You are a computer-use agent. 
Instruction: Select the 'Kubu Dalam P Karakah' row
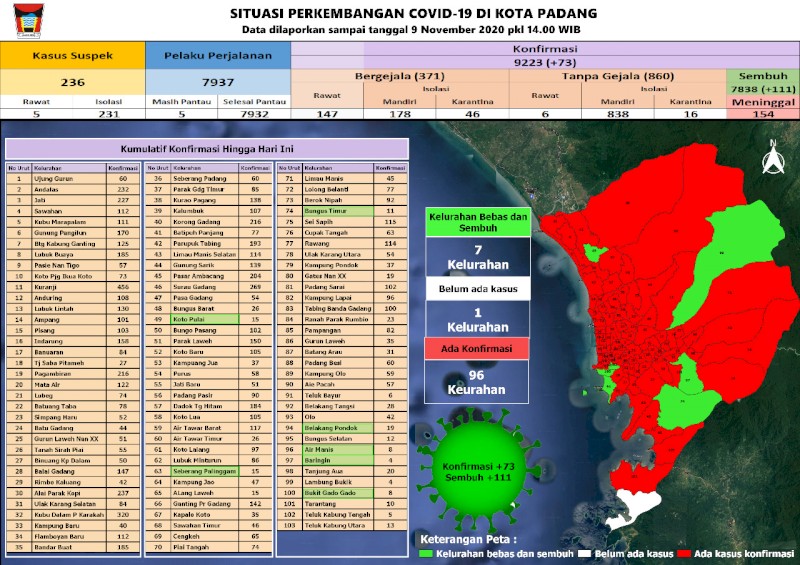pos(73,514)
